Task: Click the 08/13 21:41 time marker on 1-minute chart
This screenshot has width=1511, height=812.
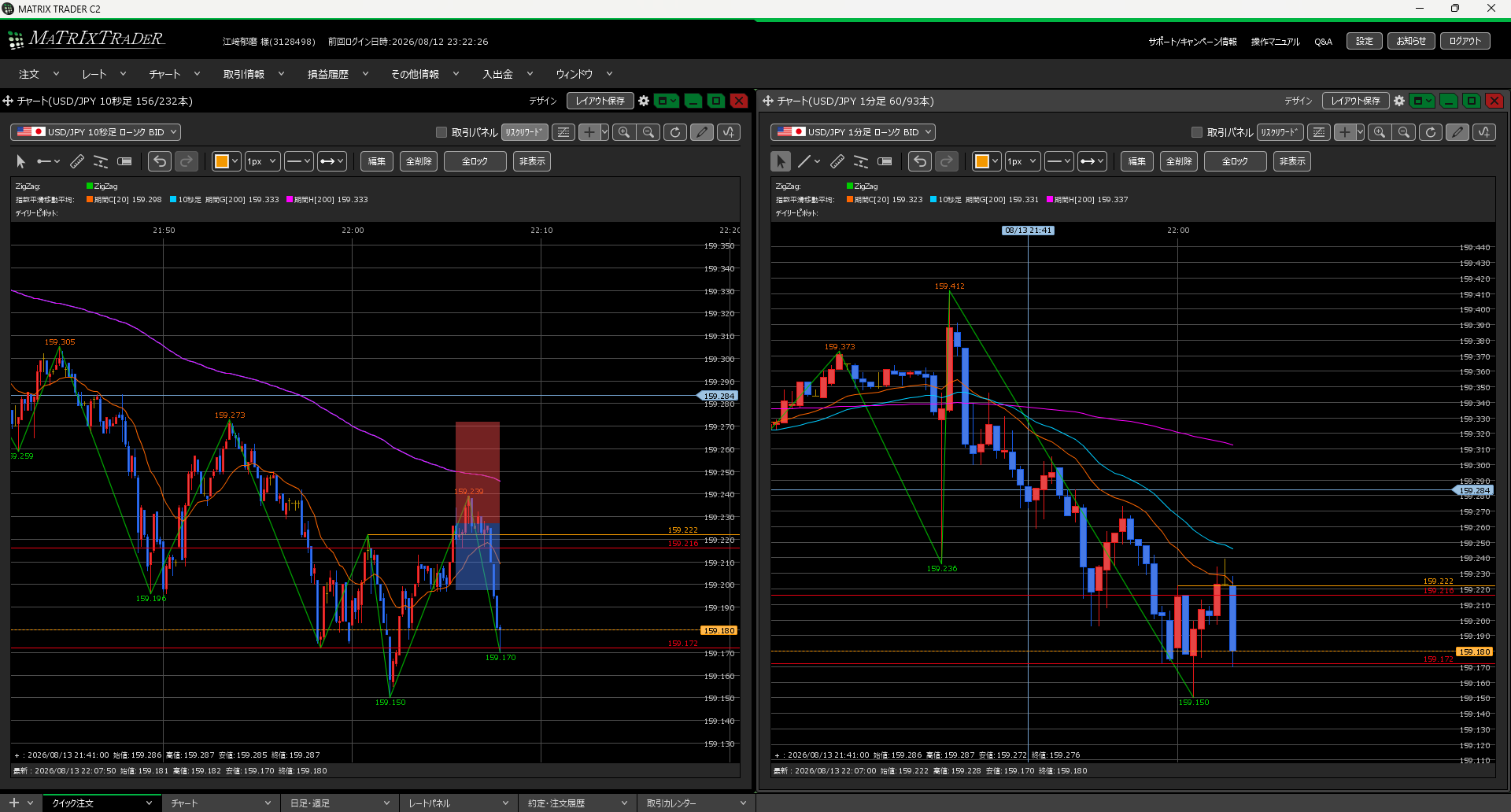Action: [1028, 231]
